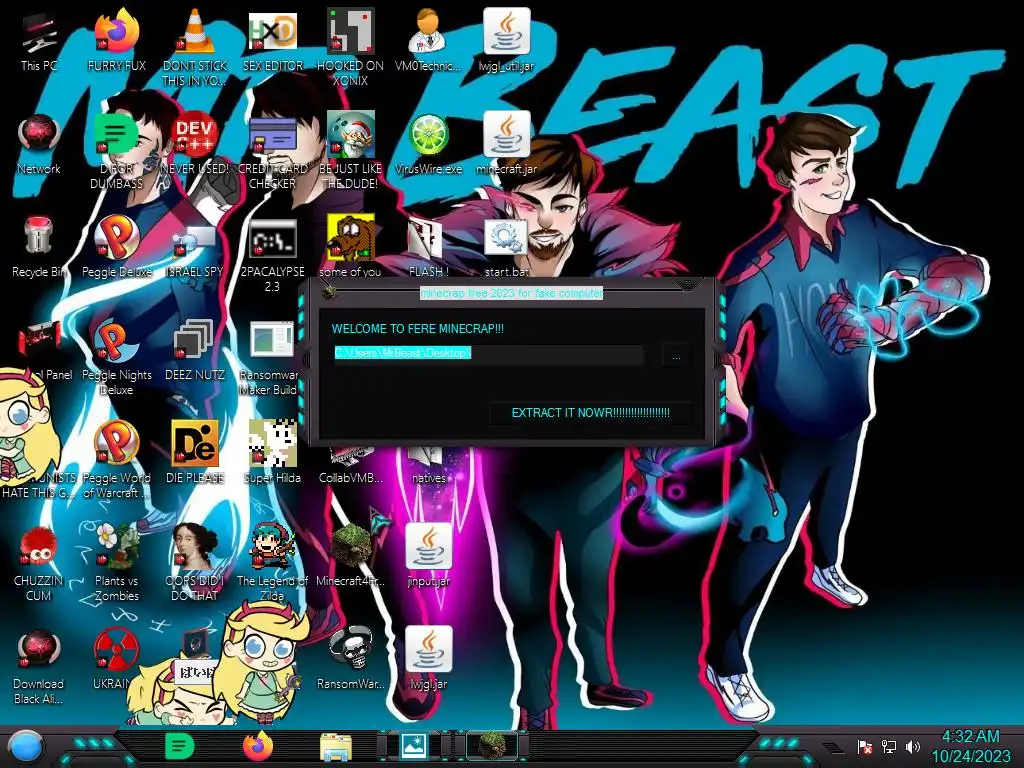Viewport: 1024px width, 768px height.
Task: Launch the VirusWire.exe lime icon
Action: [428, 144]
